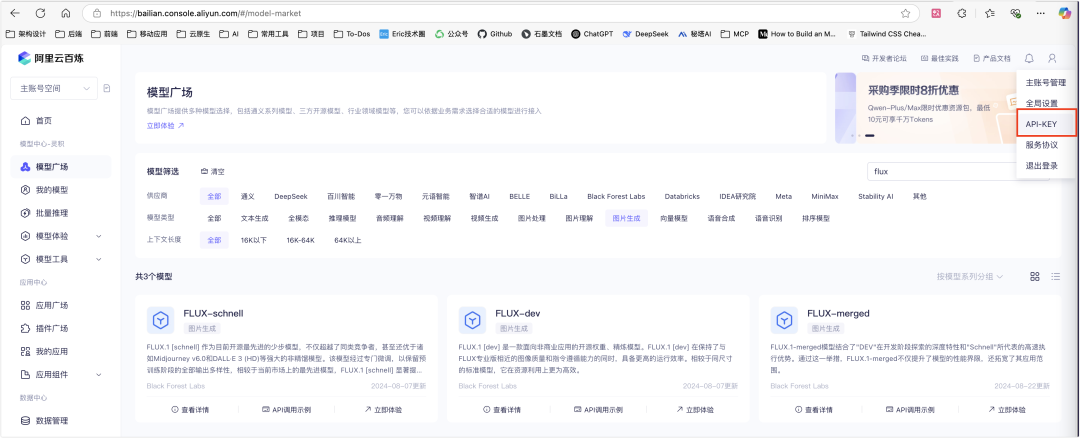
Task: Open API调用示例 for FLUX-dev
Action: point(598,409)
